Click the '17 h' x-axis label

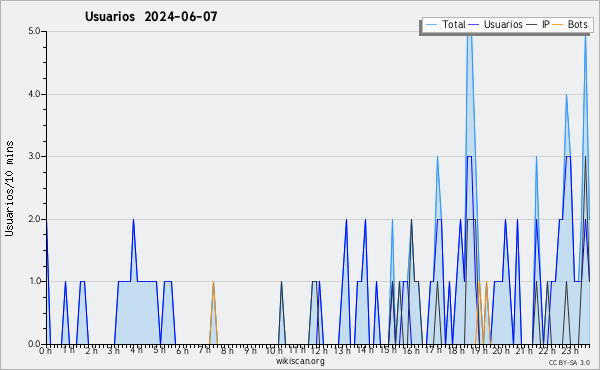coord(434,350)
